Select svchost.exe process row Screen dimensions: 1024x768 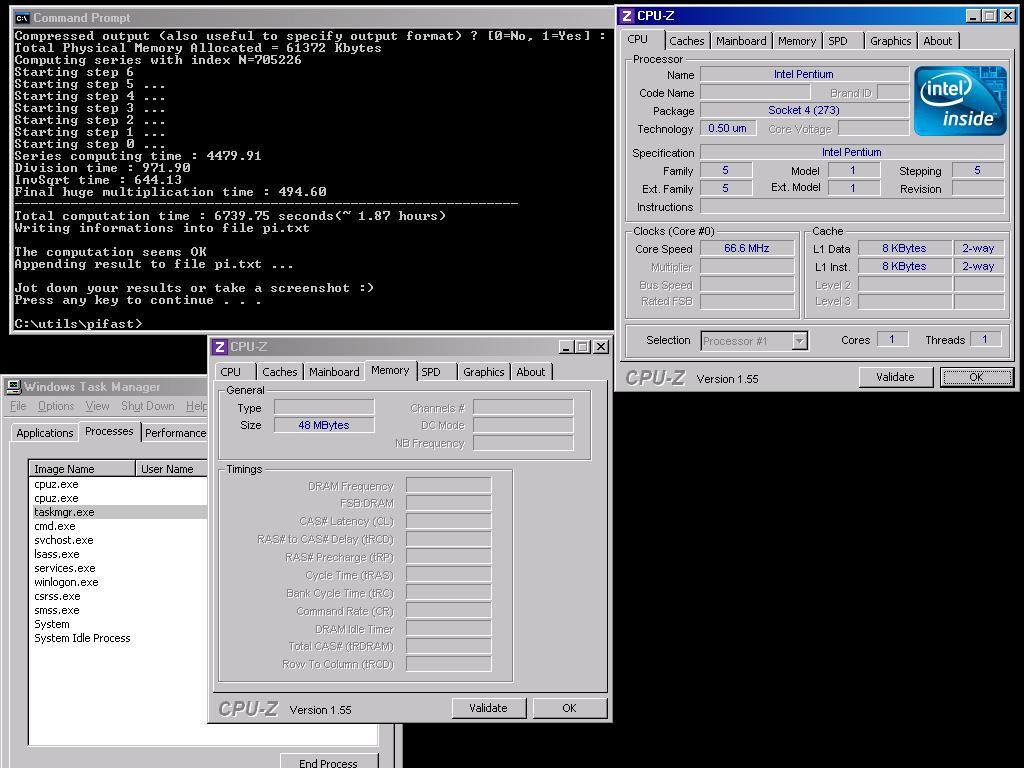tap(118, 541)
